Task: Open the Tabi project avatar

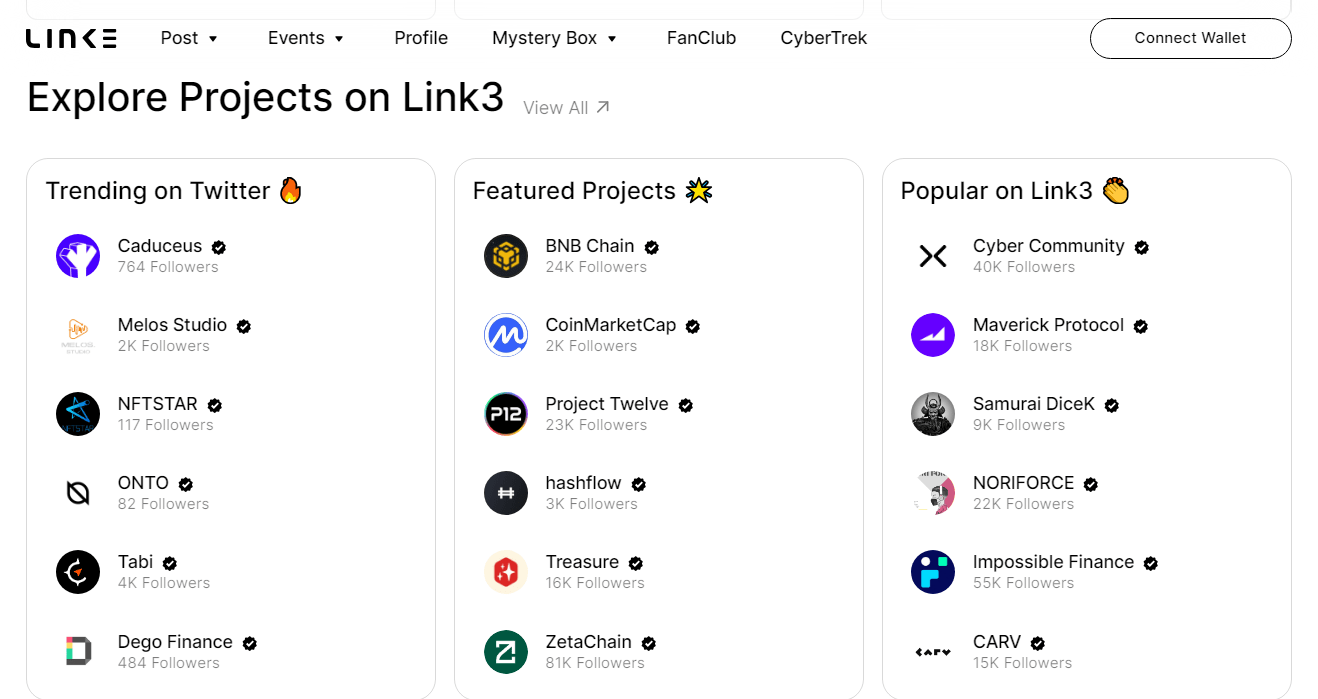Action: pyautogui.click(x=78, y=572)
